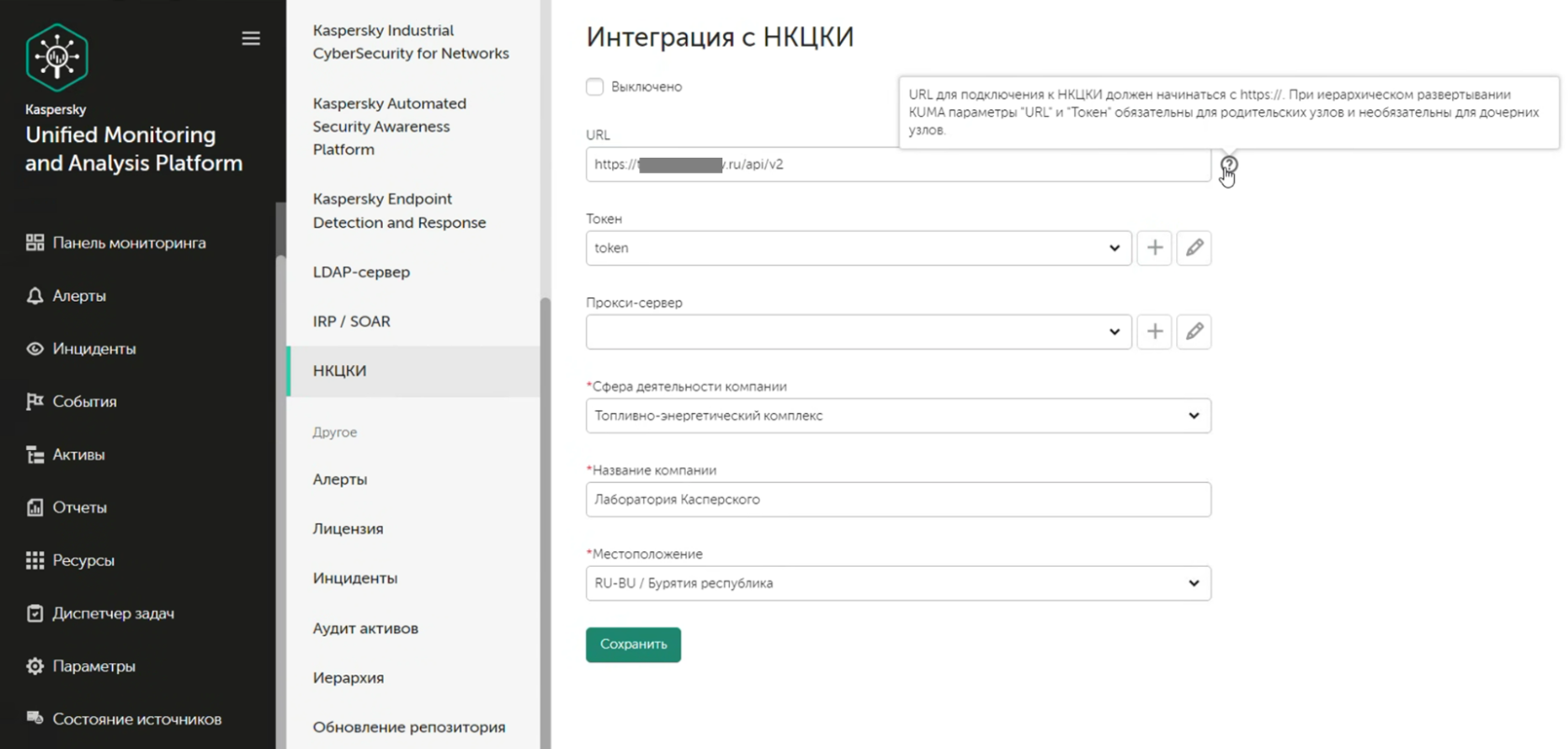
Task: Edit the proxy server with pencil icon
Action: 1194,332
